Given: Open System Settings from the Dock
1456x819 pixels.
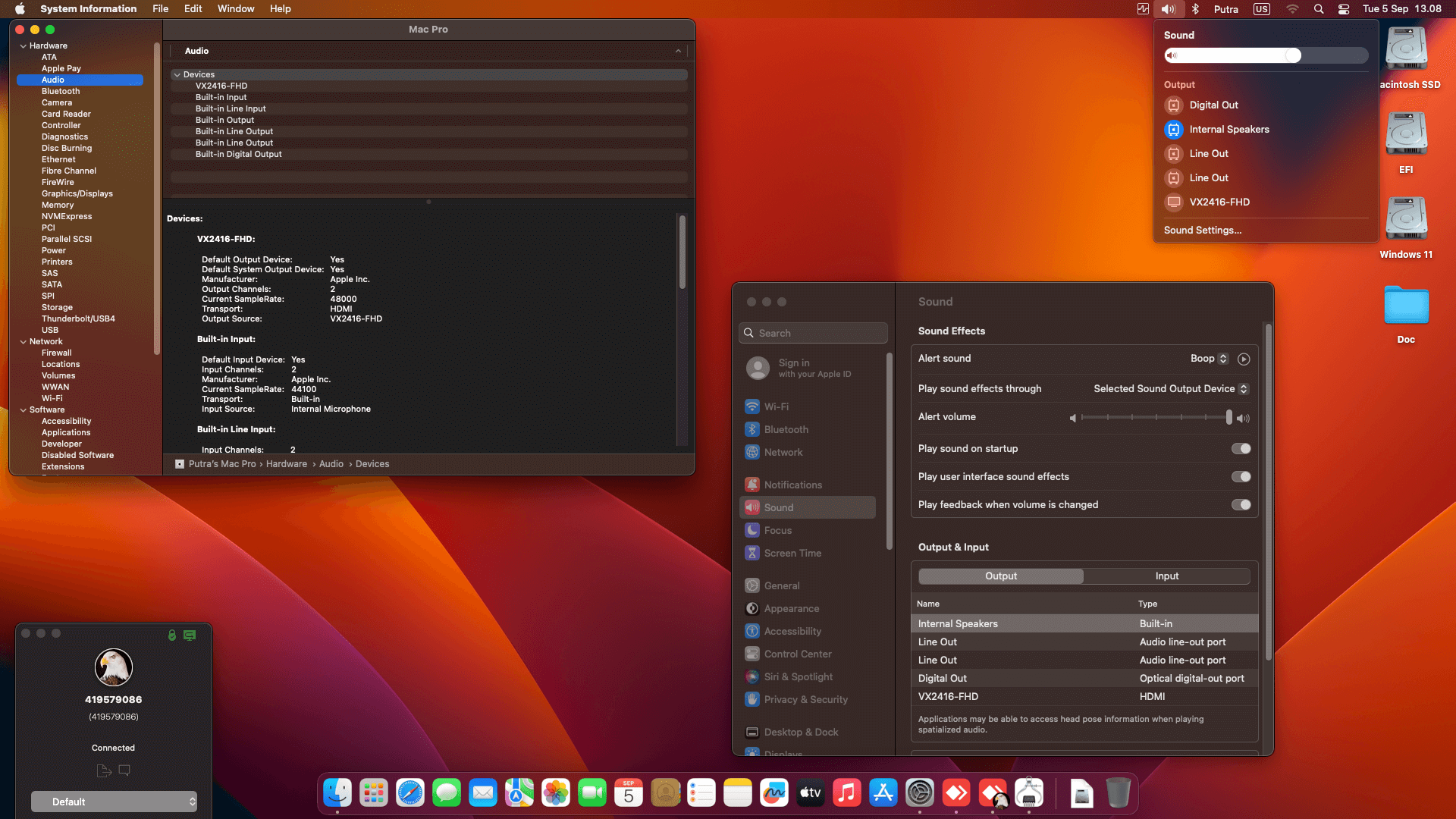Looking at the screenshot, I should (920, 793).
